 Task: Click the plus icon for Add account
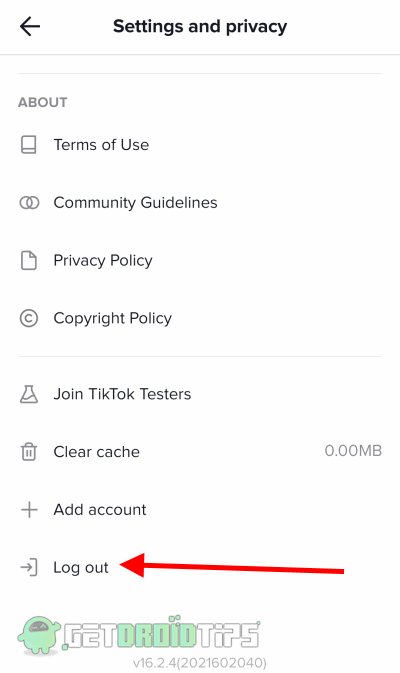click(29, 510)
